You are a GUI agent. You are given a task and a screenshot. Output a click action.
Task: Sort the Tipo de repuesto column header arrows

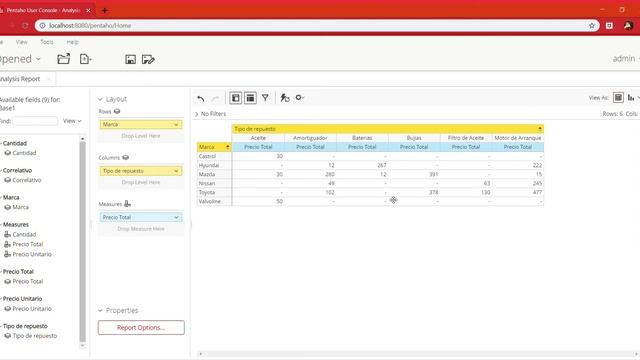point(540,129)
